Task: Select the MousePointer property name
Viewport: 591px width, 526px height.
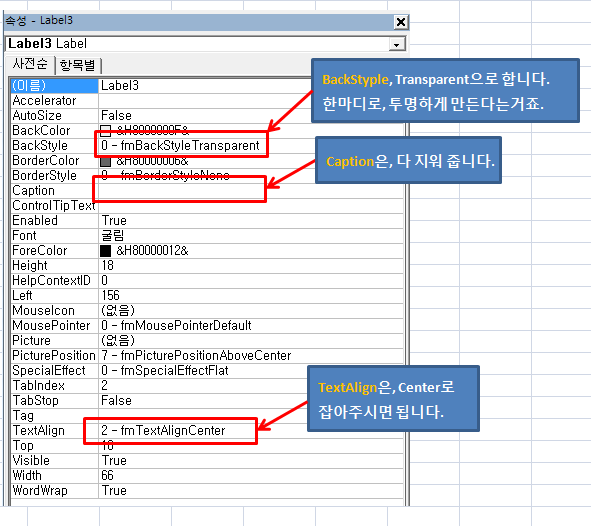Action: tap(51, 326)
